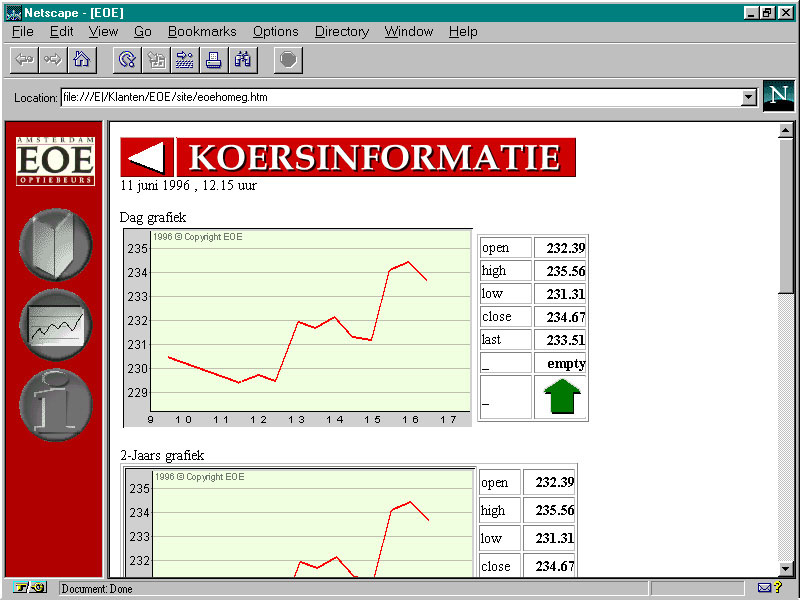Open the Edit menu
The image size is (800, 600).
tap(61, 32)
